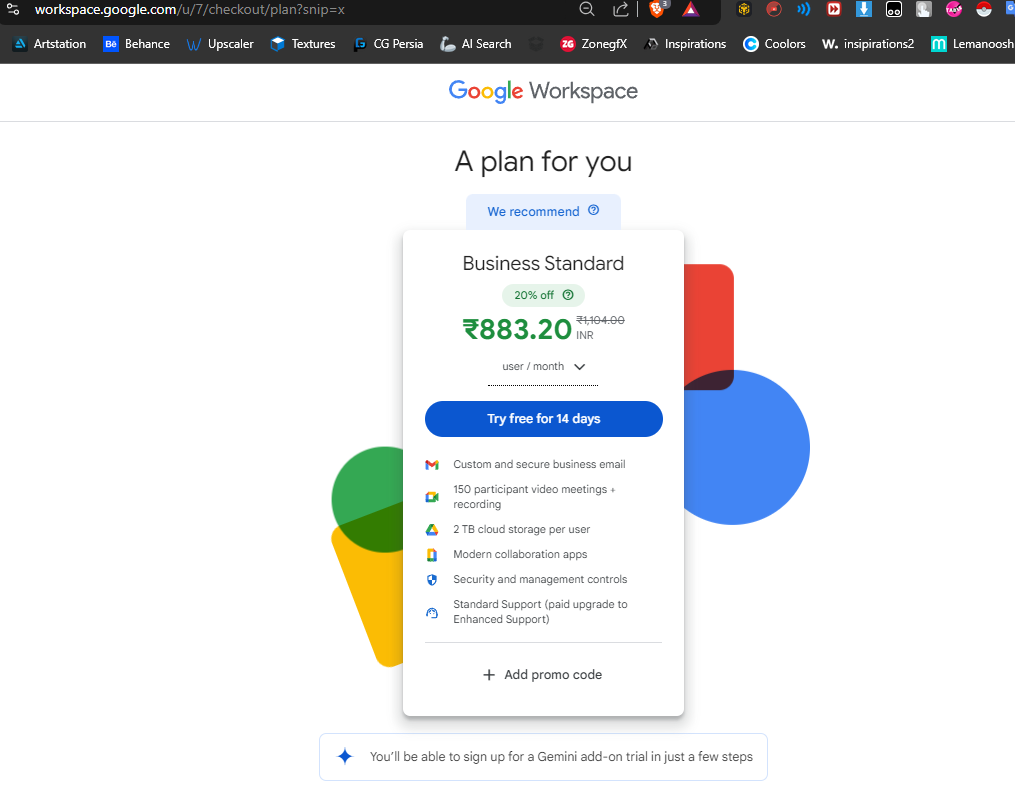Open the yellow cube extension icon
Screen dimensions: 1015x792
click(744, 9)
